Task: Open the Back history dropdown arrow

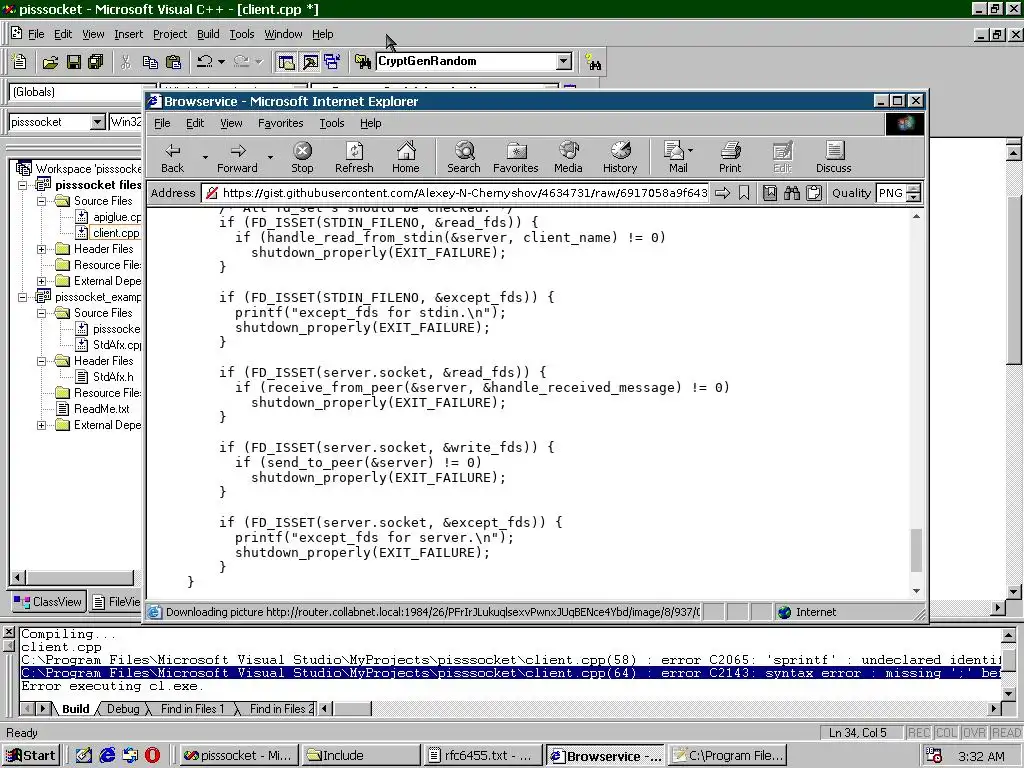Action: (x=205, y=157)
